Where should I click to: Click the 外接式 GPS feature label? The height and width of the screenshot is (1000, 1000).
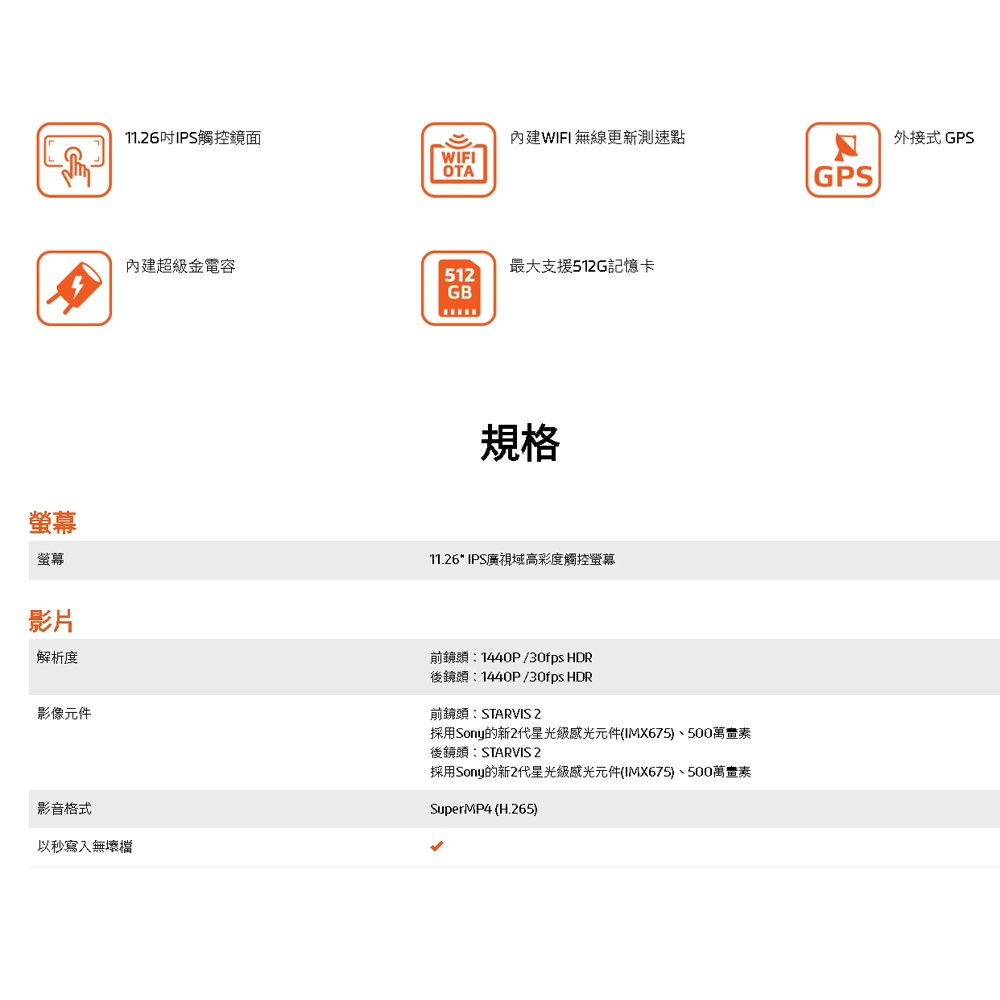click(933, 138)
